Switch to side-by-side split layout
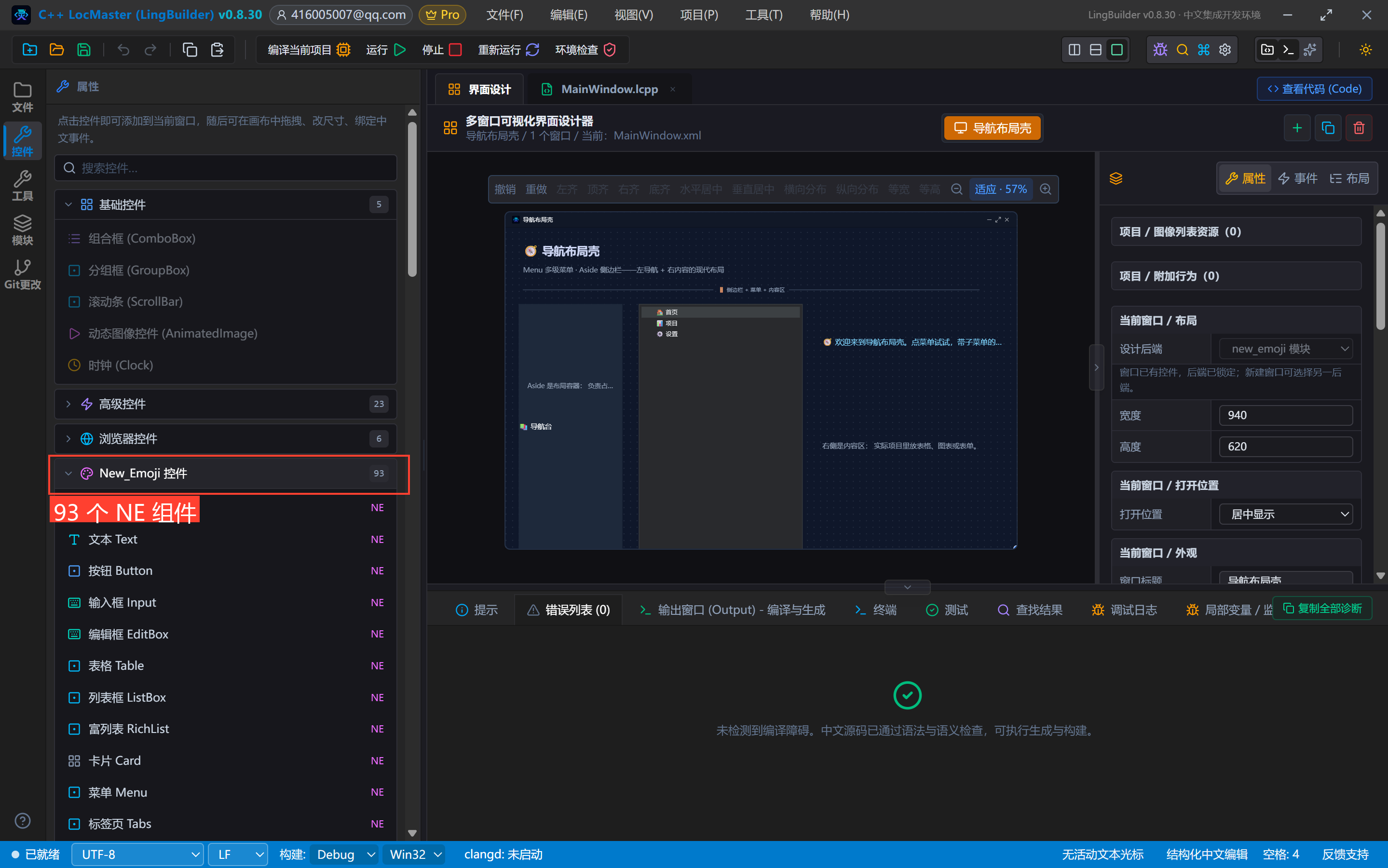 [x=1074, y=50]
